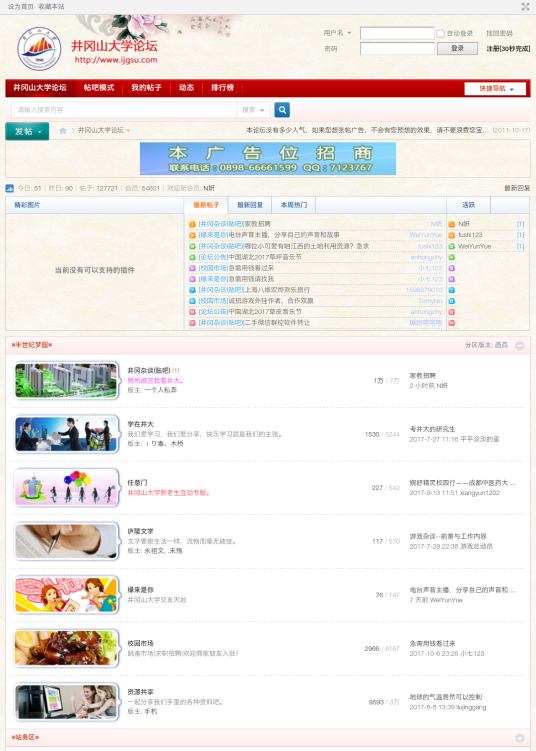
Task: Click 设为首页 link
Action: coord(21,7)
